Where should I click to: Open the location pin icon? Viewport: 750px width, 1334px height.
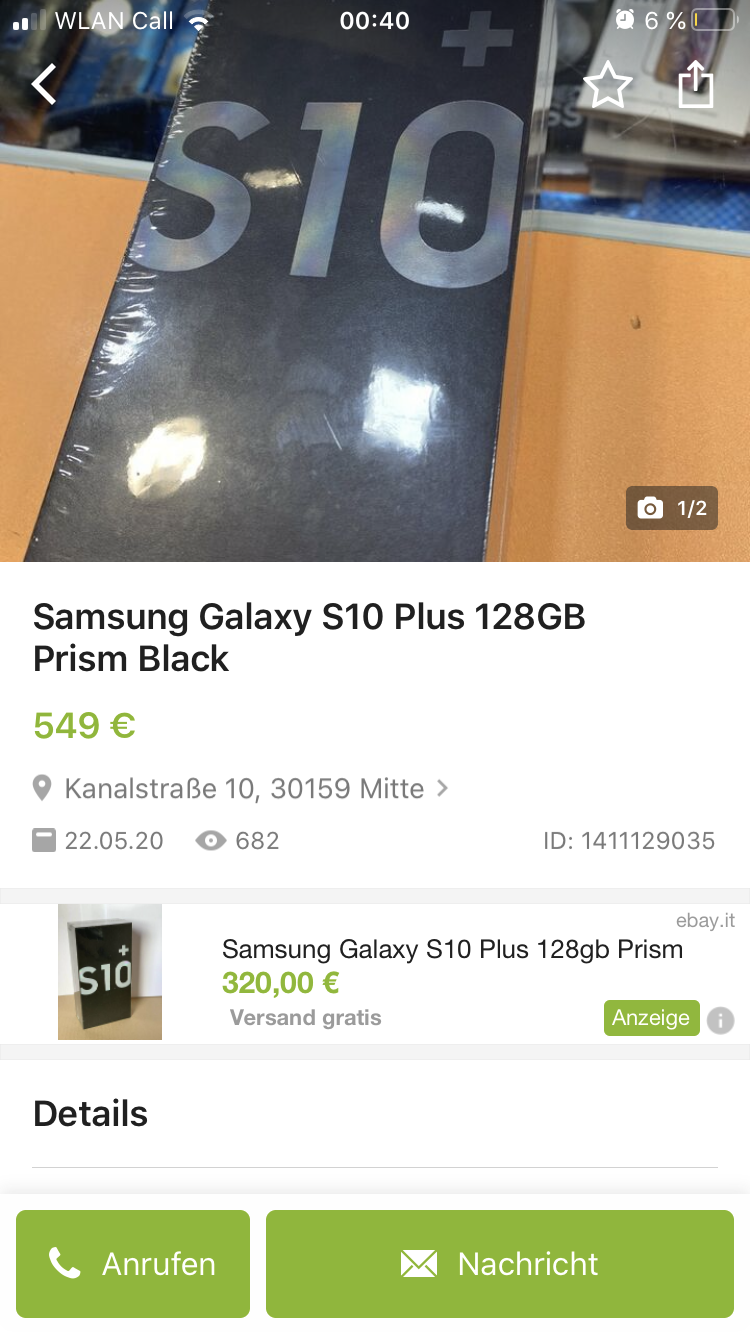tap(42, 789)
